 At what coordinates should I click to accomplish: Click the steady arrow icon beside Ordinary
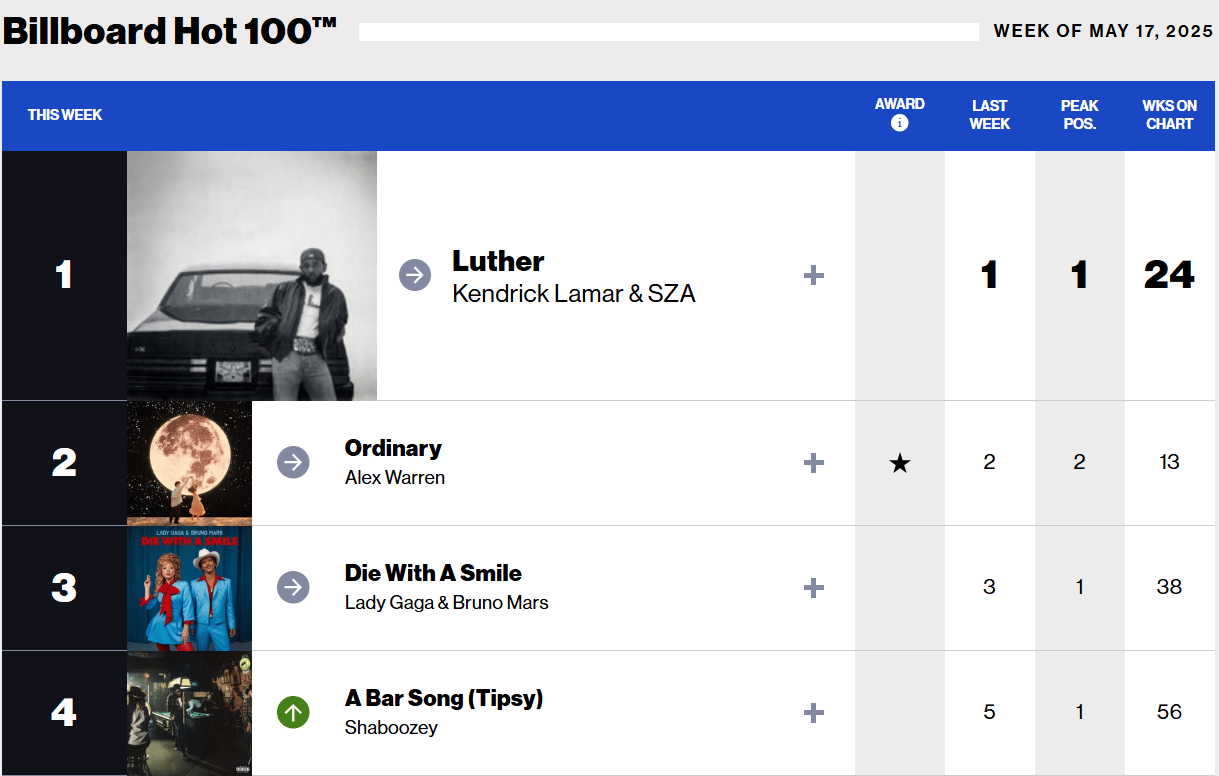(293, 463)
